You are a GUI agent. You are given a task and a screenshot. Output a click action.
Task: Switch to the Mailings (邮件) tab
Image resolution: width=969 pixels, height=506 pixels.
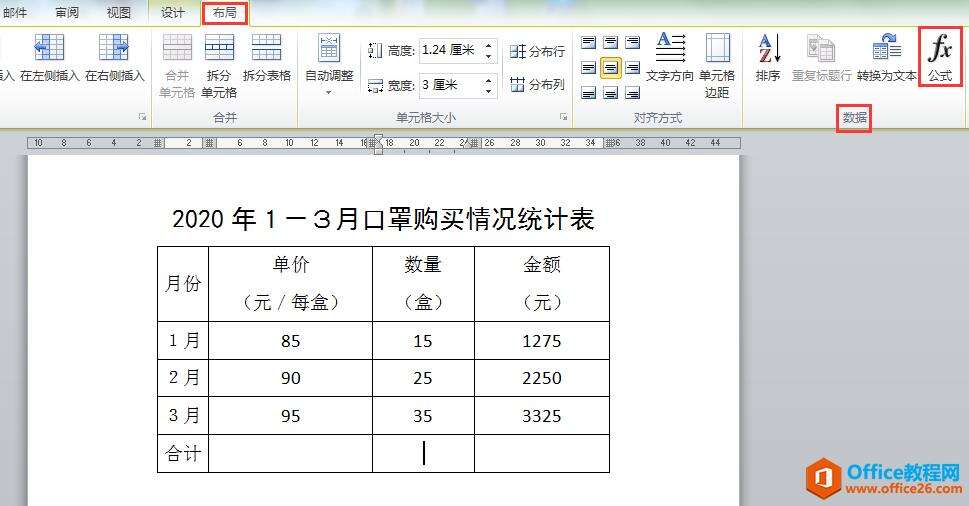(x=15, y=12)
